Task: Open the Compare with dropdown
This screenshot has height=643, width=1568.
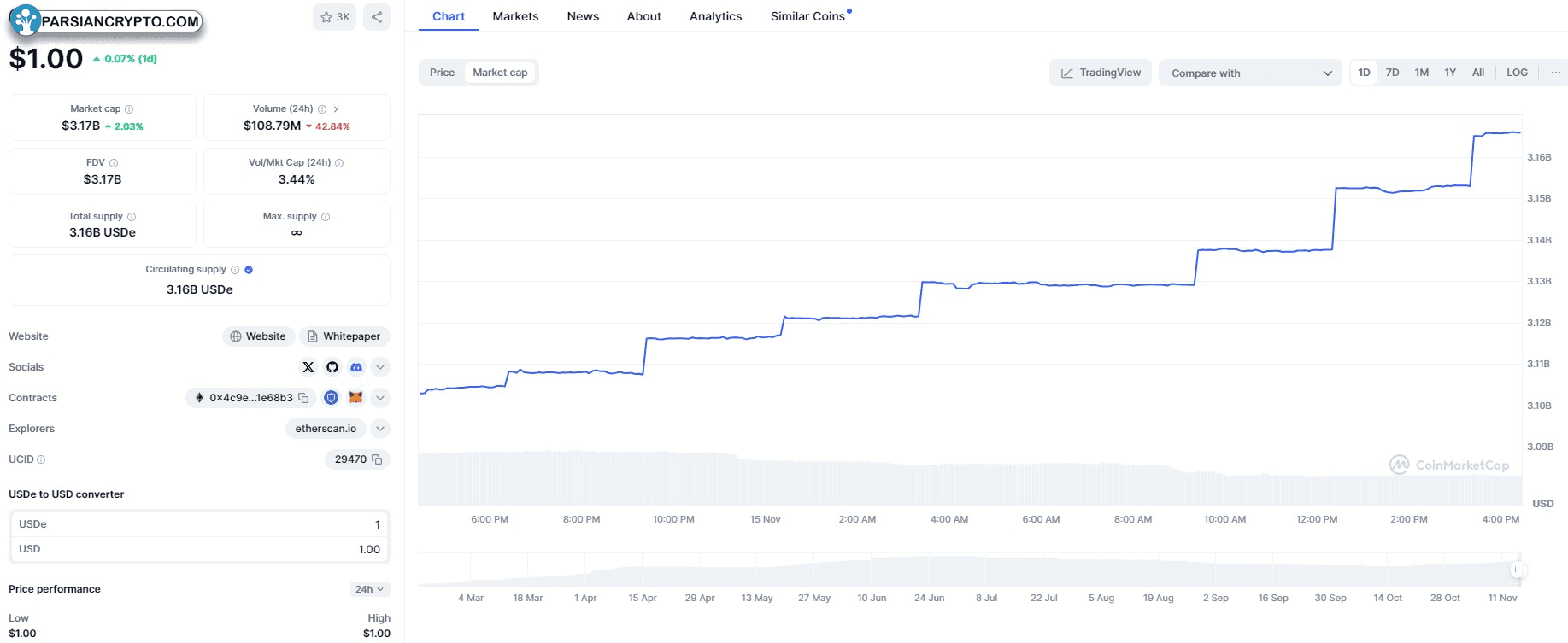Action: click(1250, 73)
